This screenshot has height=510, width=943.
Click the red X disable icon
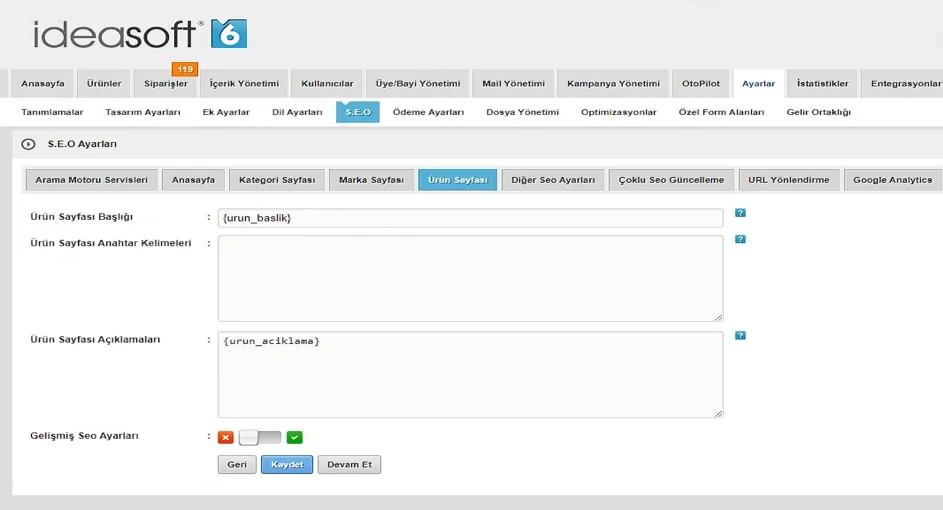click(226, 437)
